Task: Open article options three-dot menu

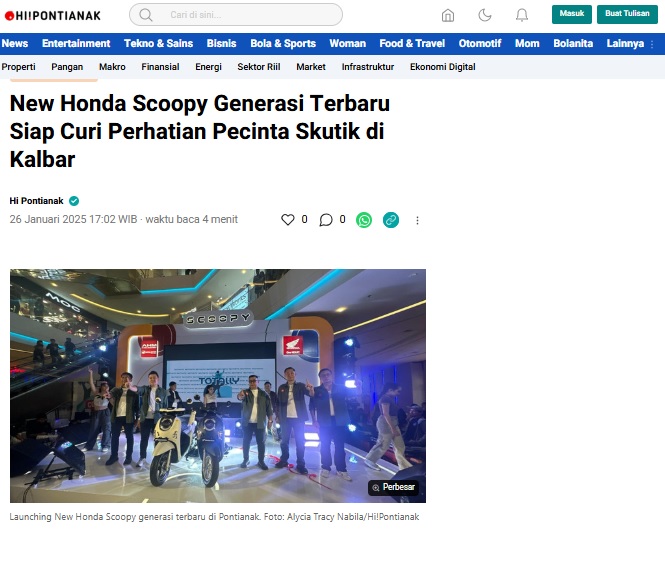Action: click(x=417, y=220)
